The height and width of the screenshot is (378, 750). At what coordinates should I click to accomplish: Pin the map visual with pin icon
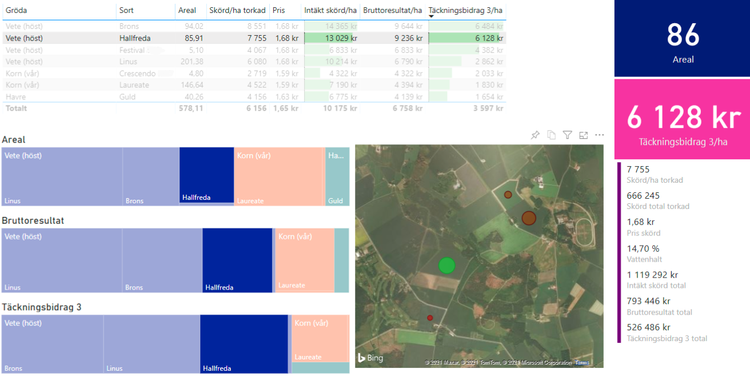[535, 135]
